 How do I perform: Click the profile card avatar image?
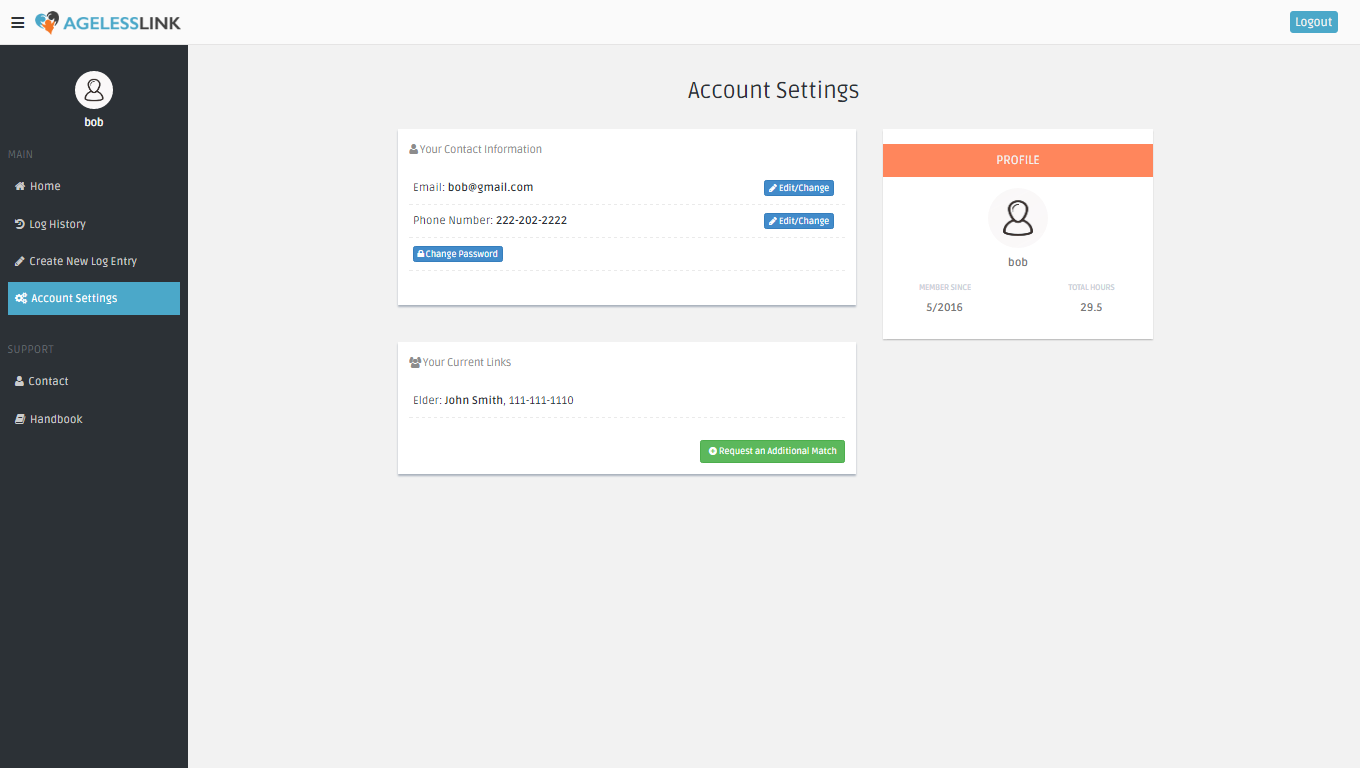pyautogui.click(x=1017, y=218)
